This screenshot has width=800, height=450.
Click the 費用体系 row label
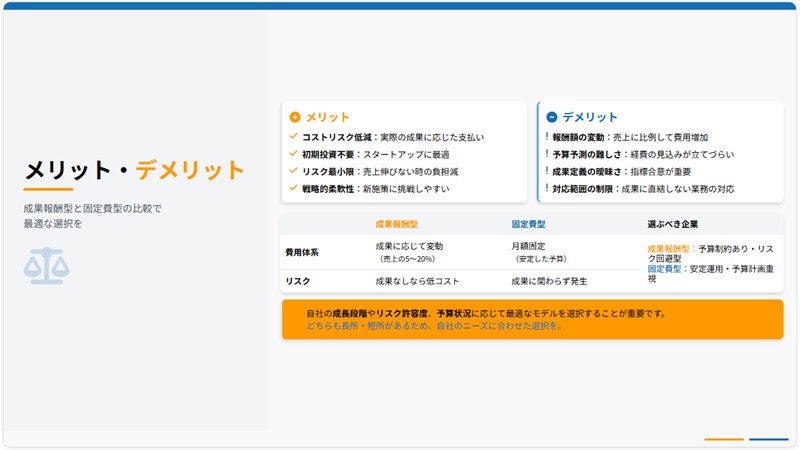point(302,252)
